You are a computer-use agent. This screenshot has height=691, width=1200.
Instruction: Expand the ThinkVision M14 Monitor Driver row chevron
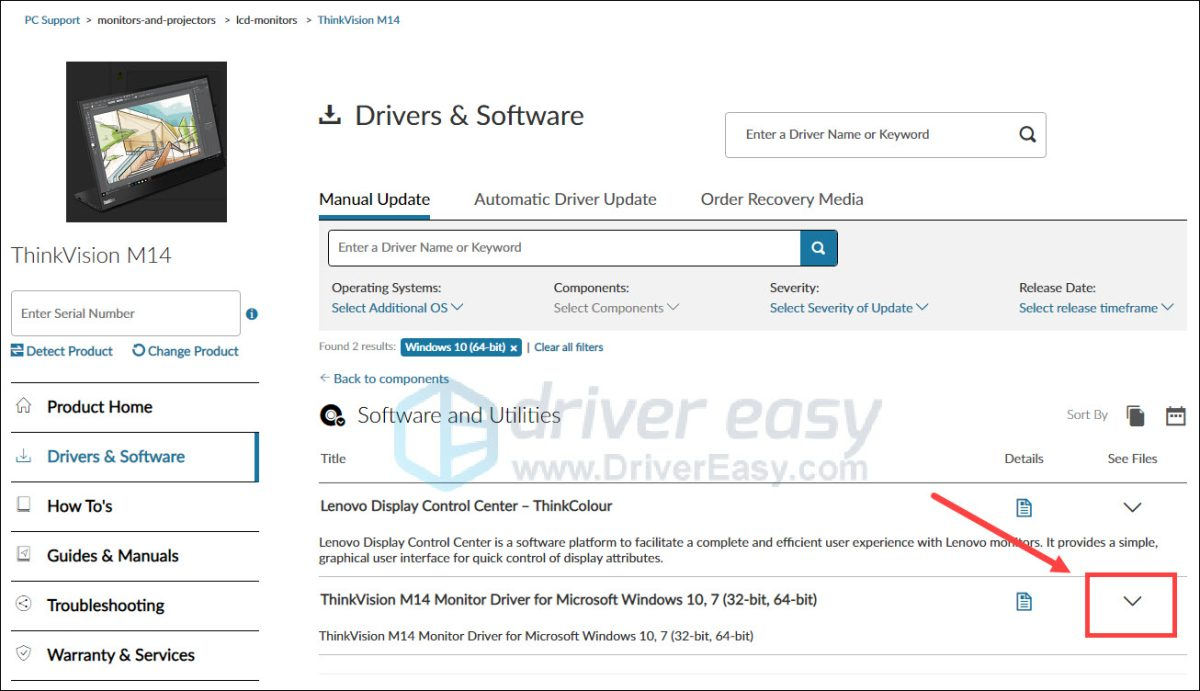point(1131,601)
